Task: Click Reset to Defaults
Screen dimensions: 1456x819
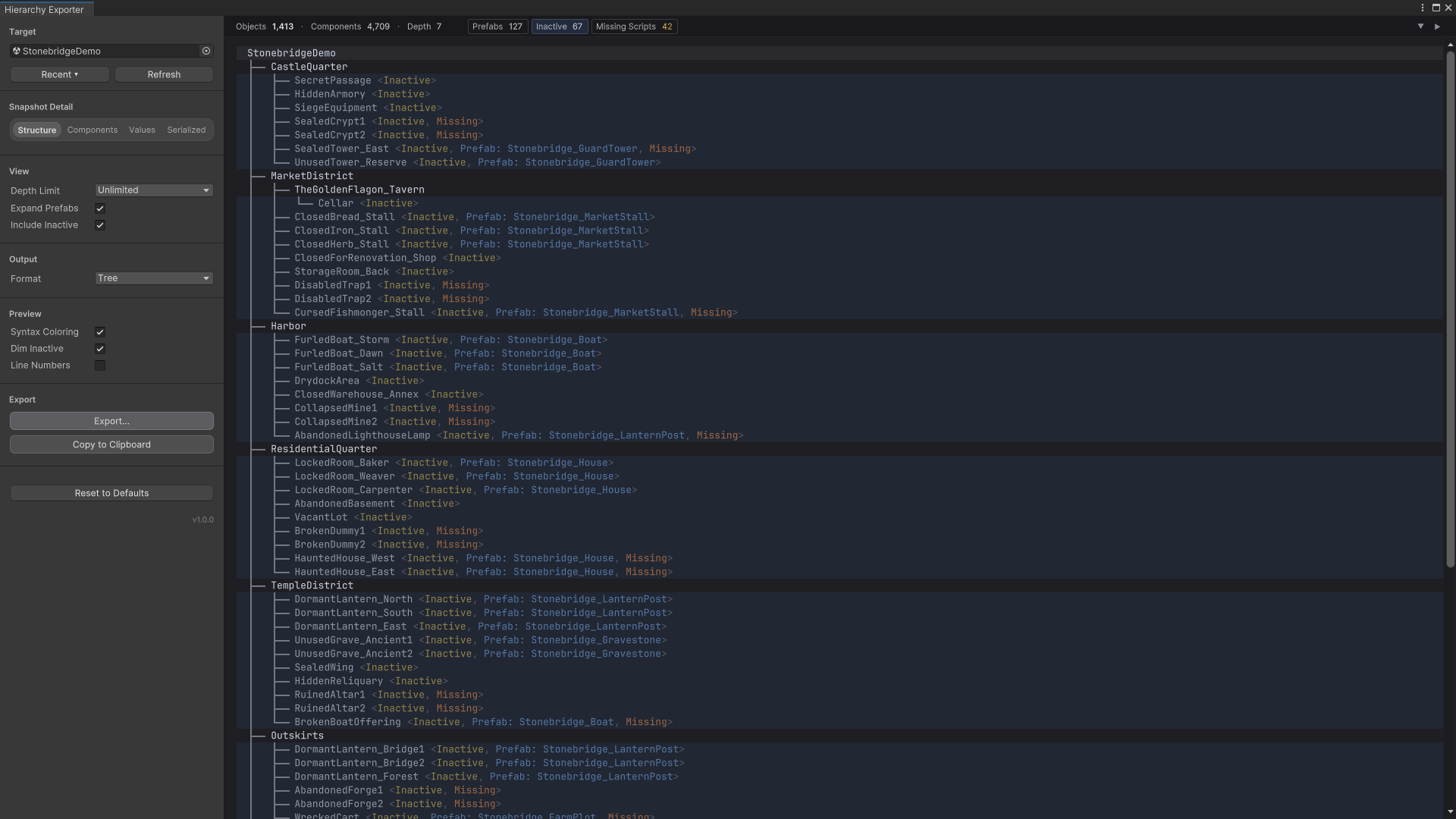Action: click(x=111, y=493)
